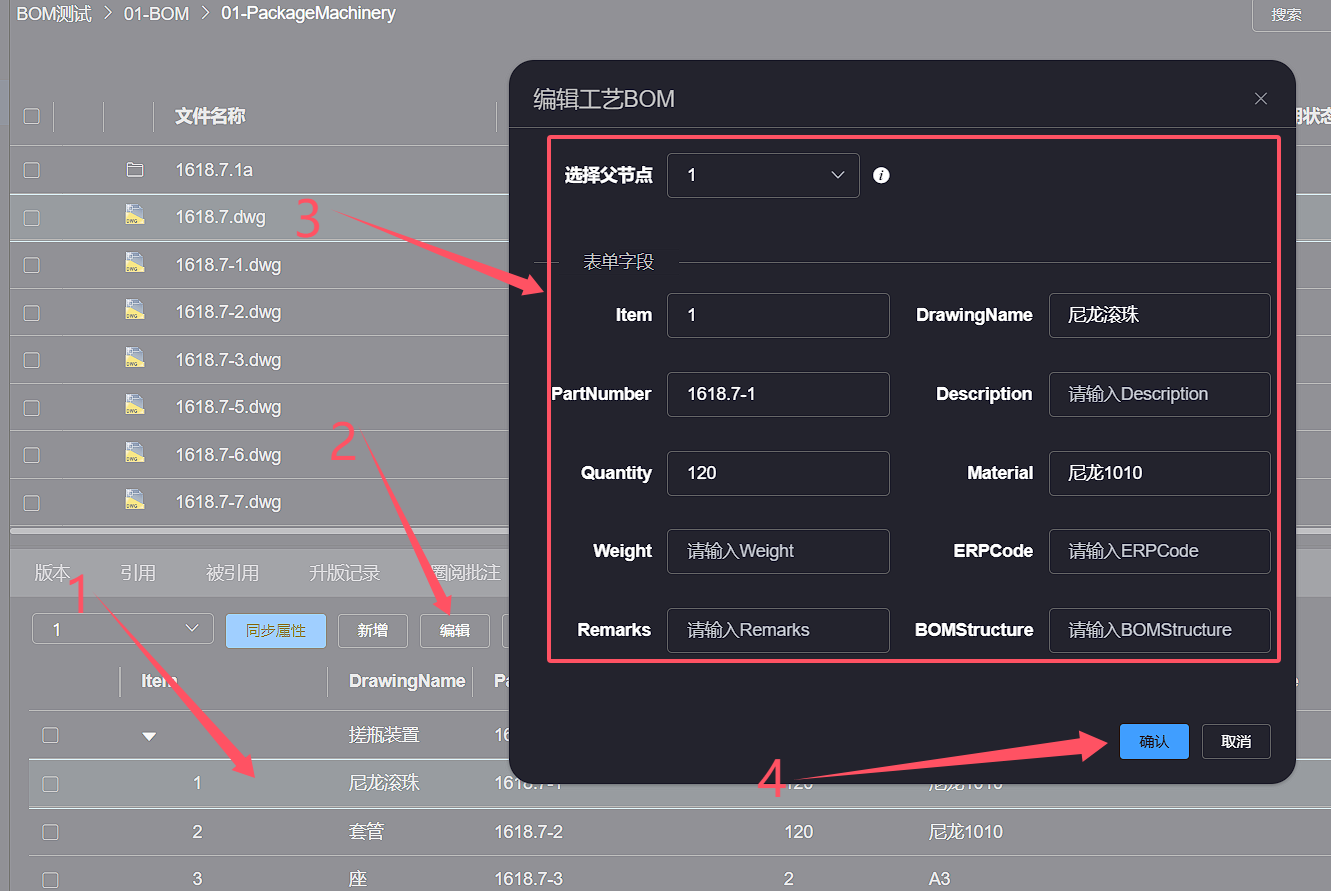Check the box for 1618.7-7.dwg
Screen dimensions: 1331x891
[32, 502]
